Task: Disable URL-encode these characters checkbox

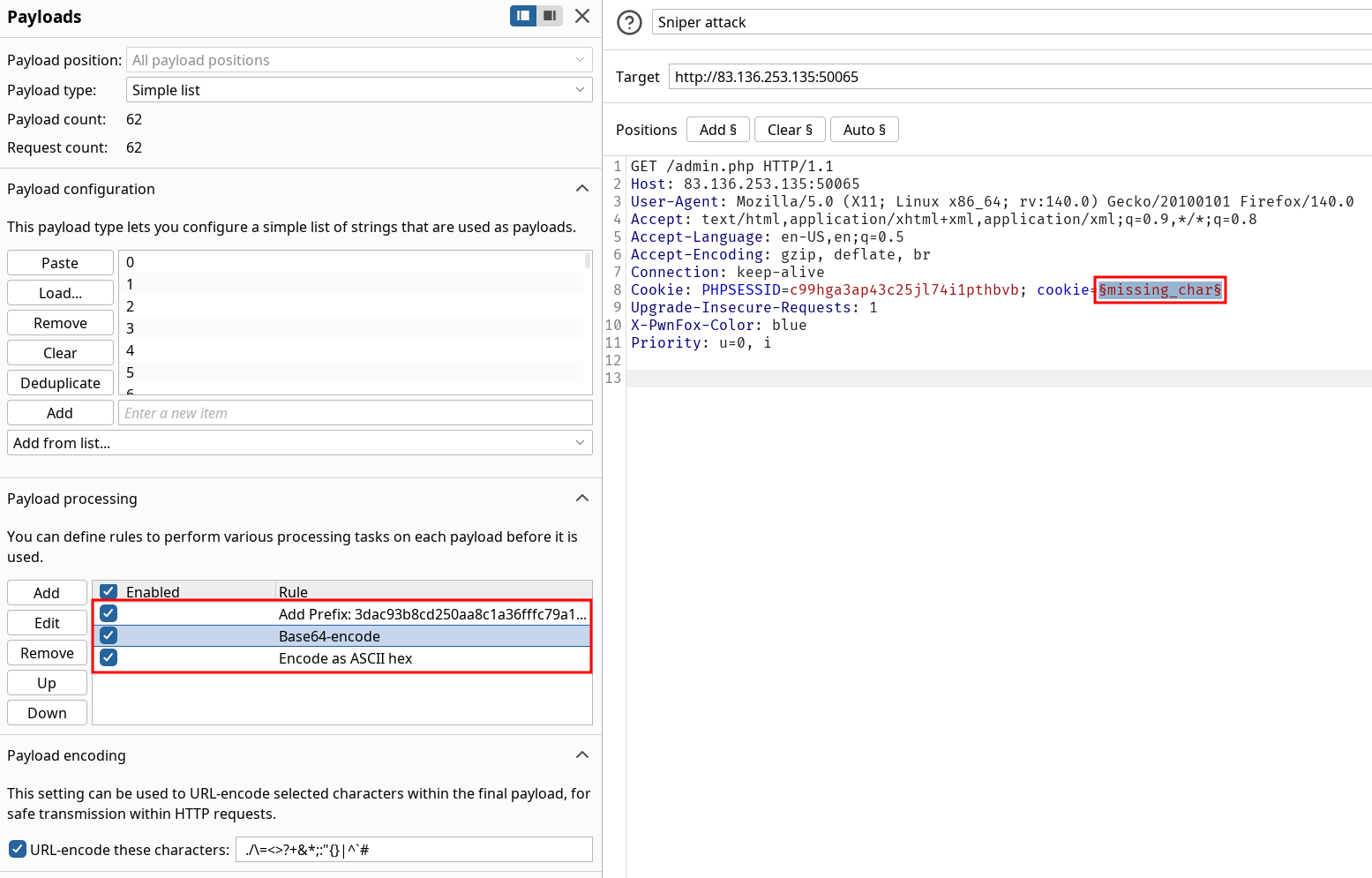Action: 18,849
